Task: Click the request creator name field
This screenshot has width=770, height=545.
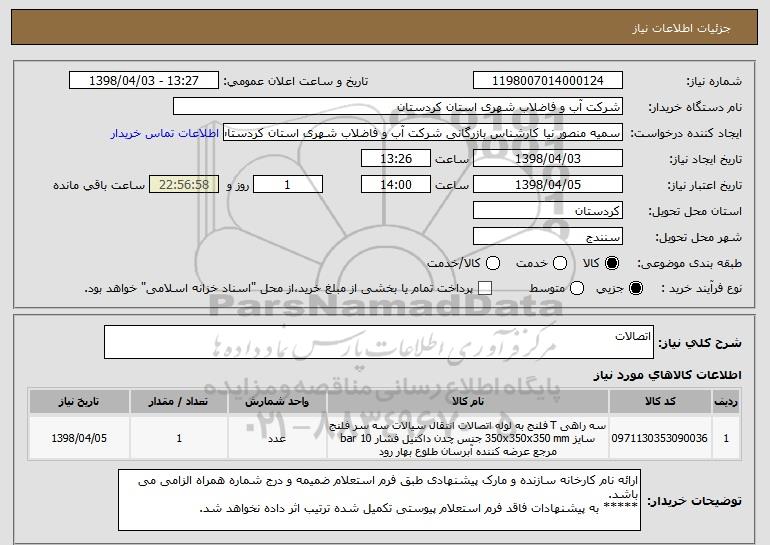Action: pos(423,133)
